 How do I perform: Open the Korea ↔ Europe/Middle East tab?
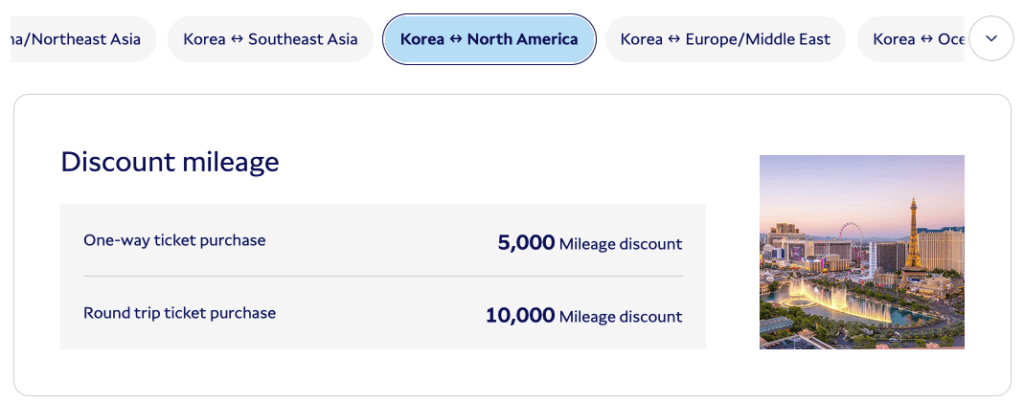point(725,40)
